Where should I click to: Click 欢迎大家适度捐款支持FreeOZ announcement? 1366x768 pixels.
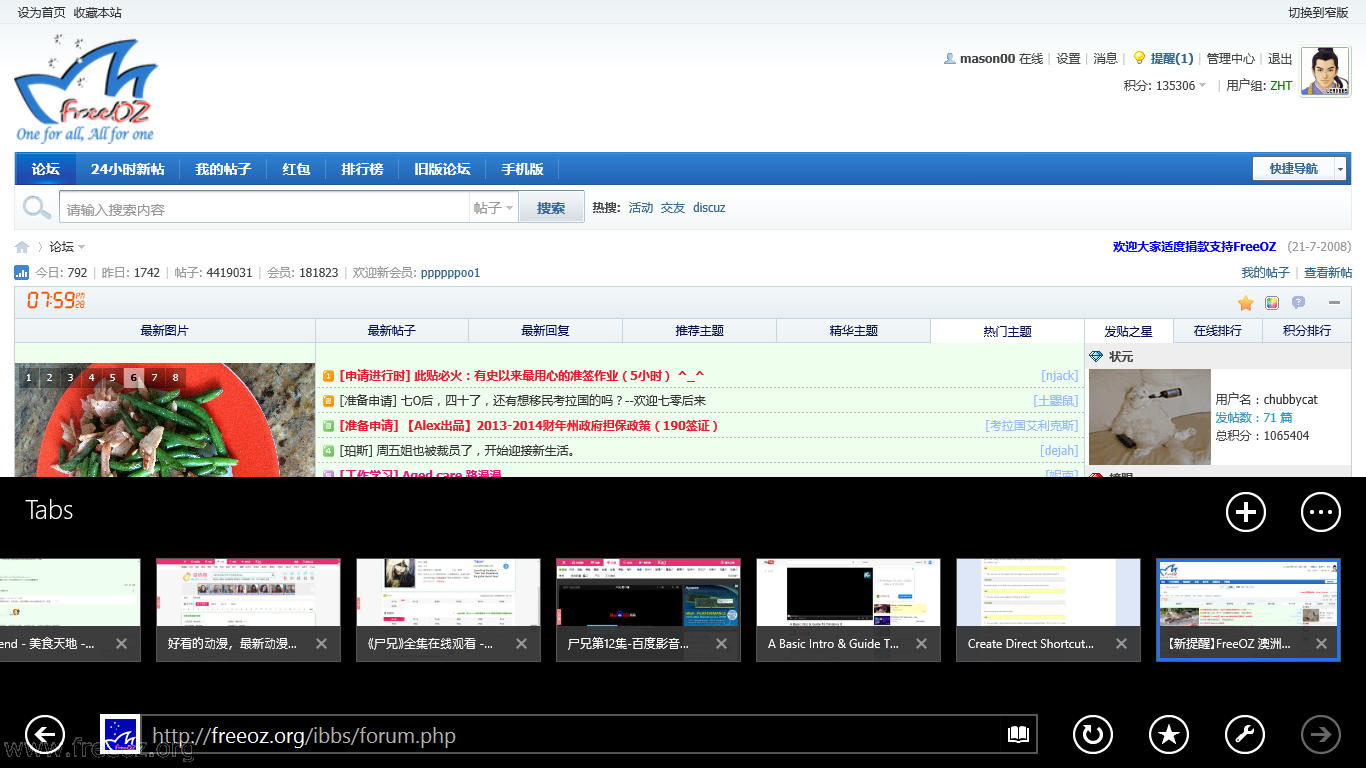[x=1194, y=247]
